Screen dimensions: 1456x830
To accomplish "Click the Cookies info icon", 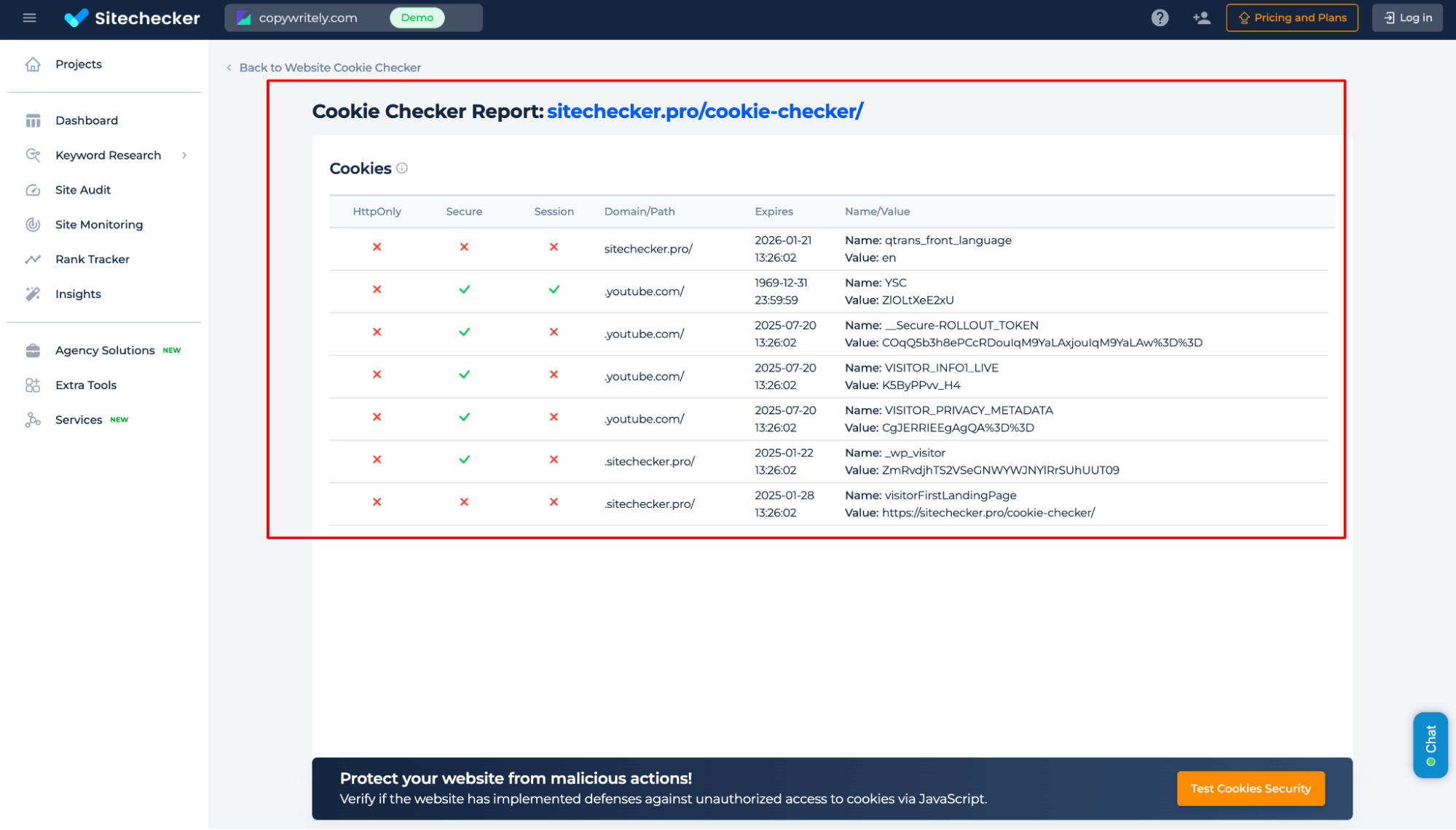I will point(401,168).
